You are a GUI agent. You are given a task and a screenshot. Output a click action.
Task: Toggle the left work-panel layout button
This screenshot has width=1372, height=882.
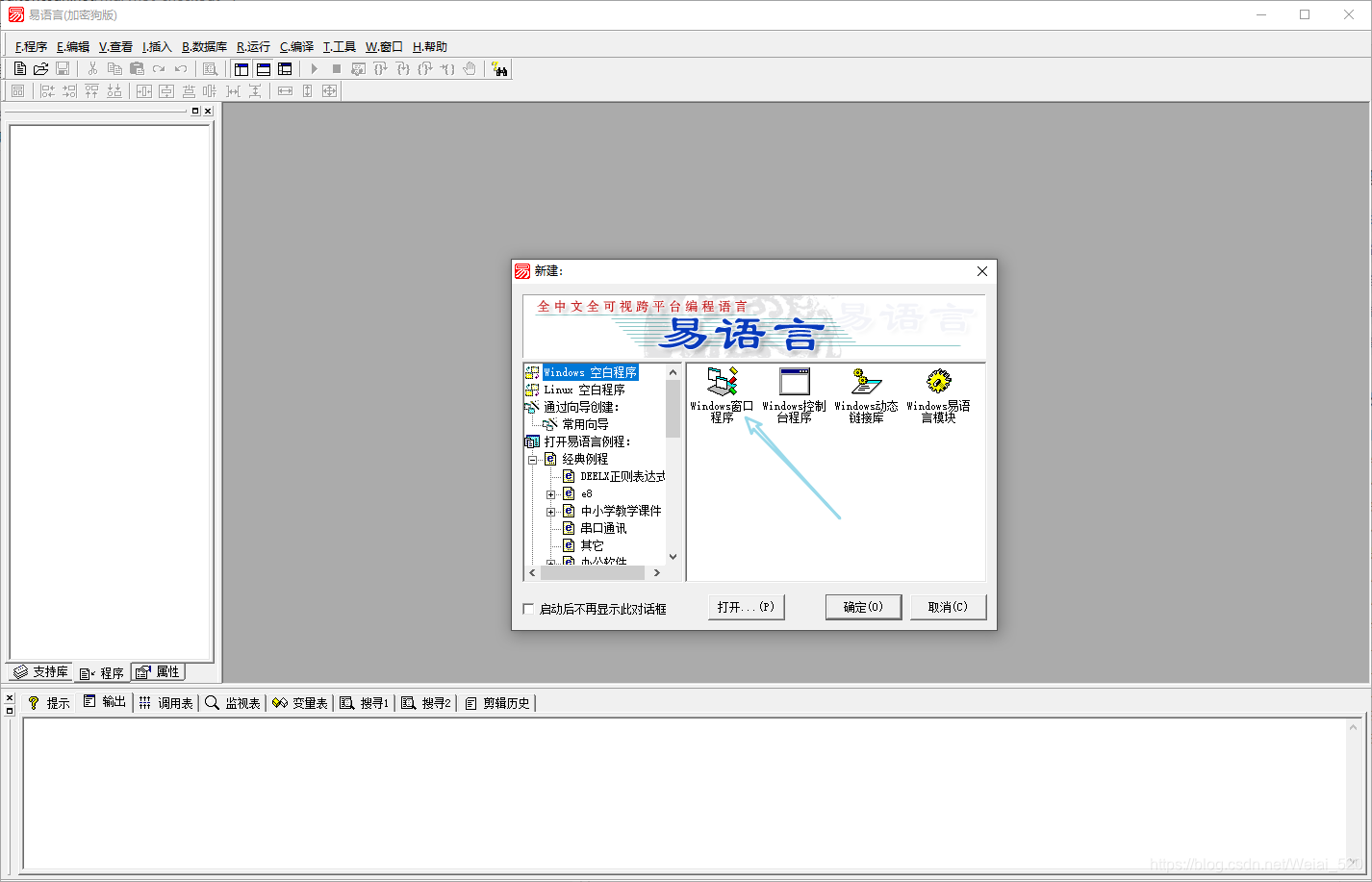point(241,68)
